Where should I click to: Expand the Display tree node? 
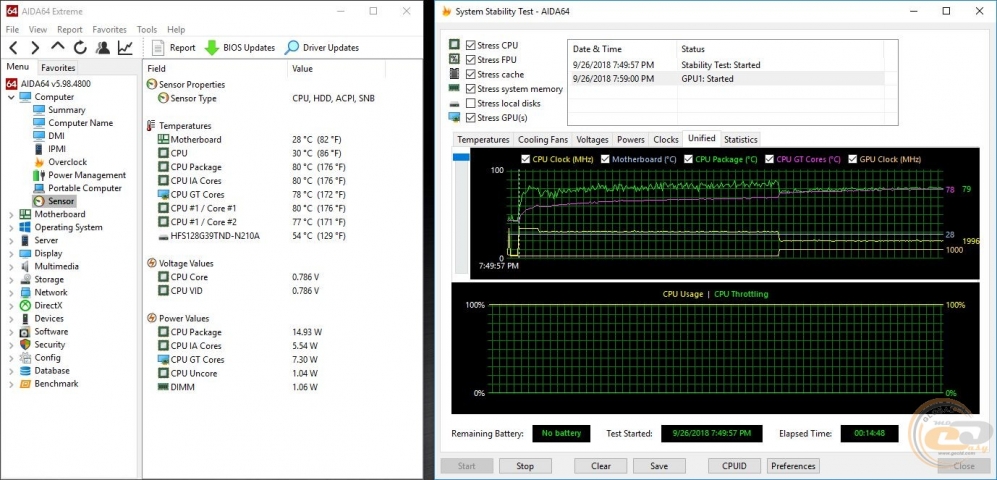click(11, 254)
